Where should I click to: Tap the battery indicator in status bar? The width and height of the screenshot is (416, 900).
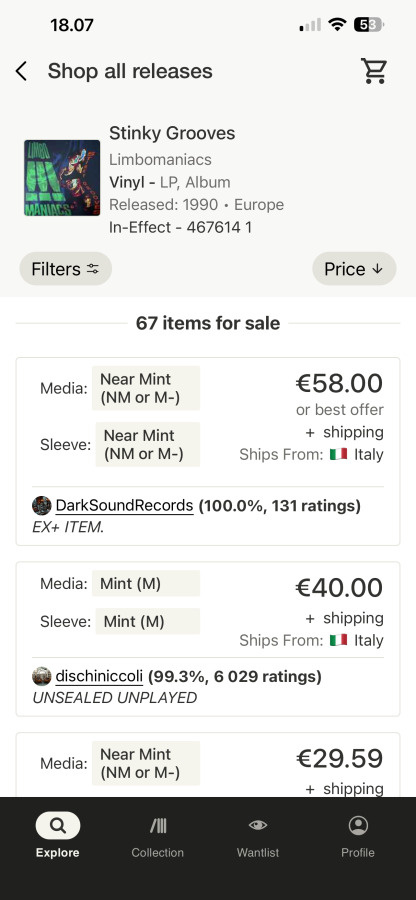tap(369, 25)
